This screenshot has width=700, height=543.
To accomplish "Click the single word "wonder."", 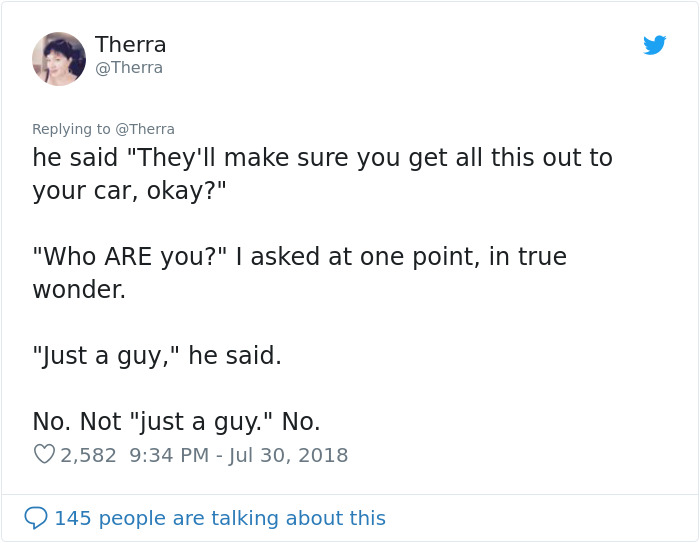I will [x=80, y=289].
